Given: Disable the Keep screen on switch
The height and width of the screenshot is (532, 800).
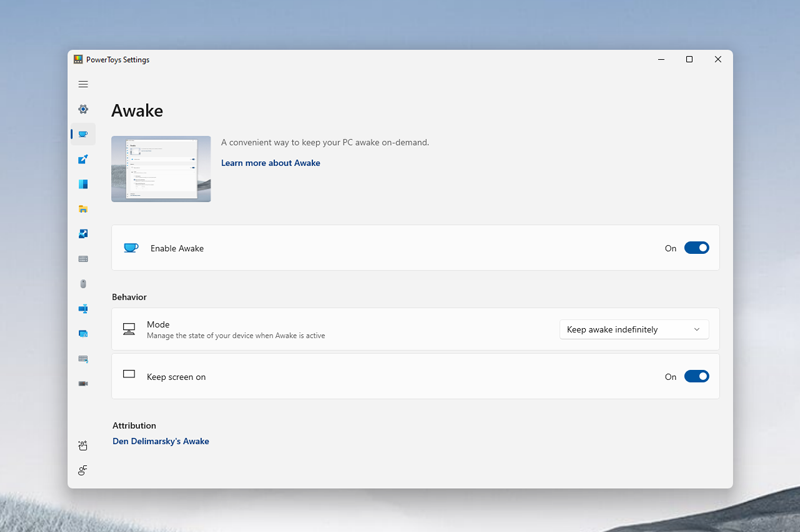Looking at the screenshot, I should [696, 377].
